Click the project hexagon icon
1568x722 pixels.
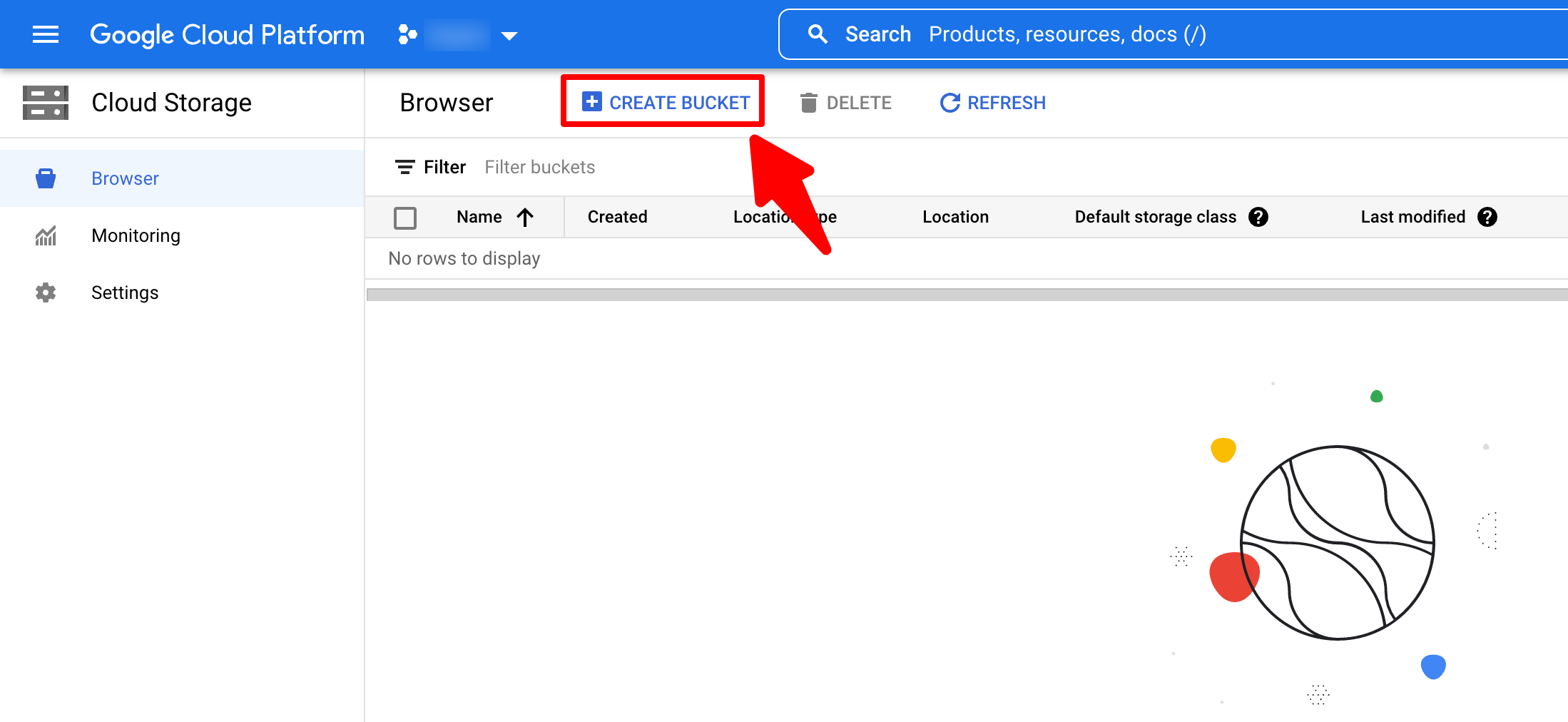coord(407,34)
